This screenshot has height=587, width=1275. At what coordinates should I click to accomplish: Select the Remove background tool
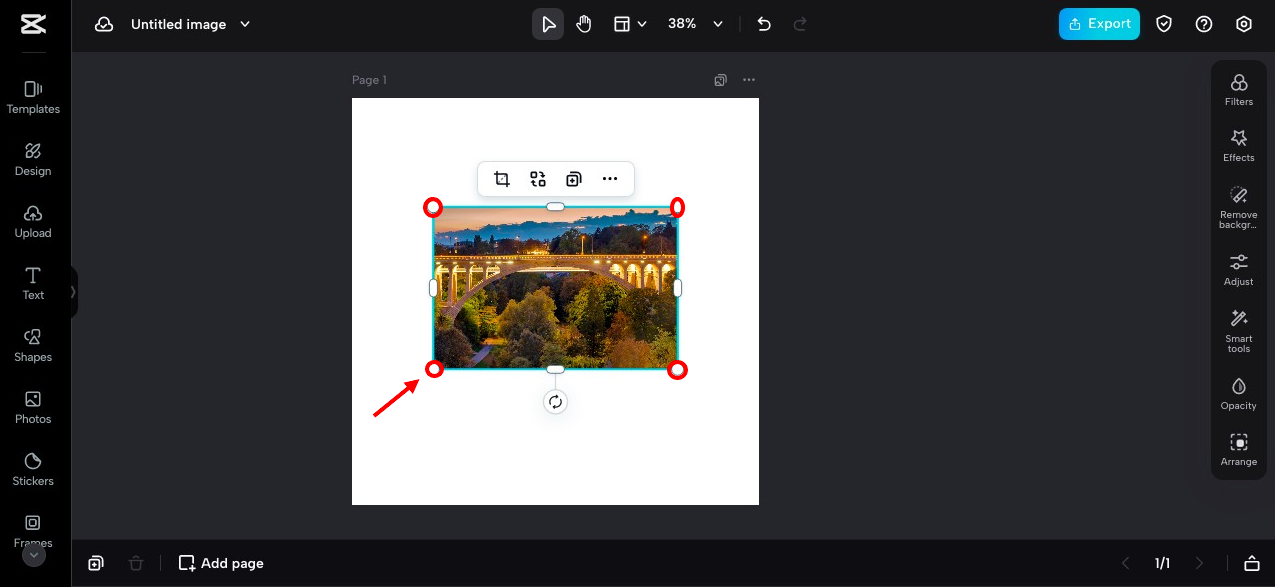point(1239,207)
